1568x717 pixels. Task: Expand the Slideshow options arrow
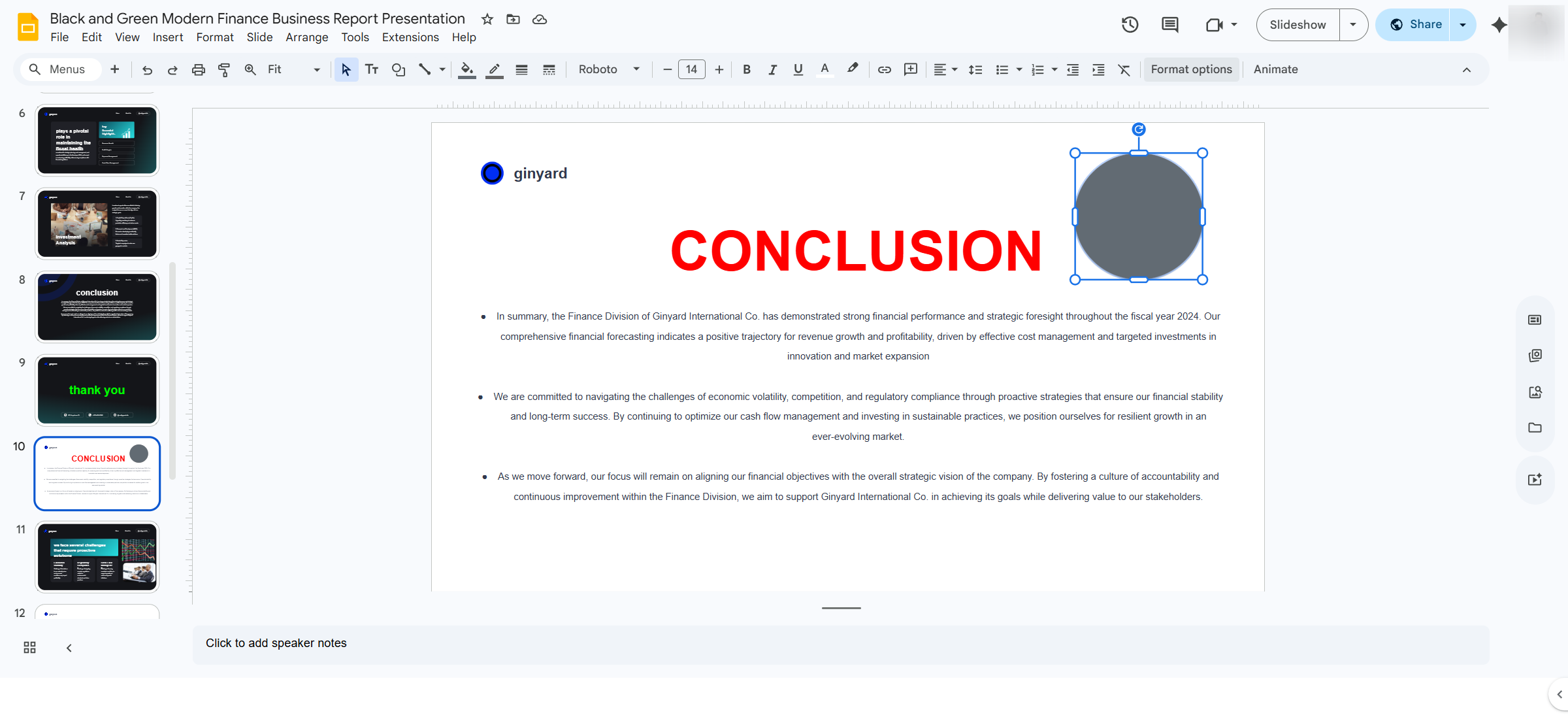(1353, 25)
